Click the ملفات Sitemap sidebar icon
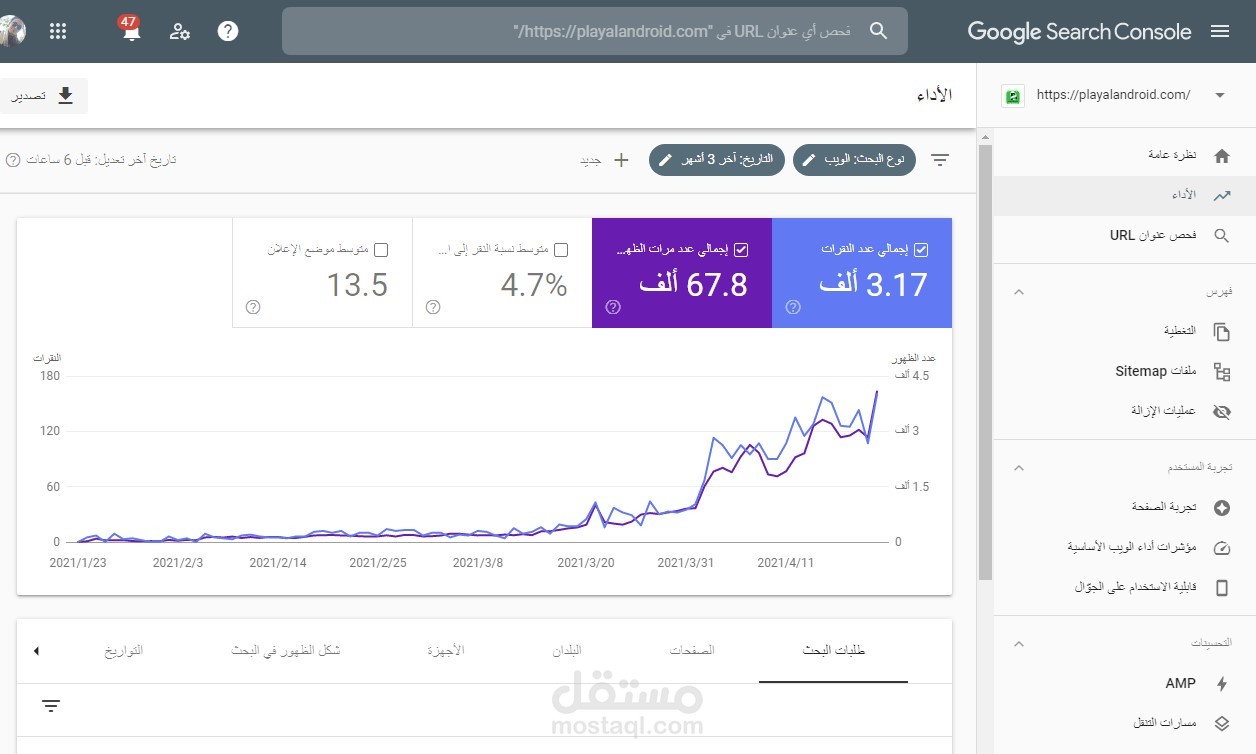 point(1222,371)
